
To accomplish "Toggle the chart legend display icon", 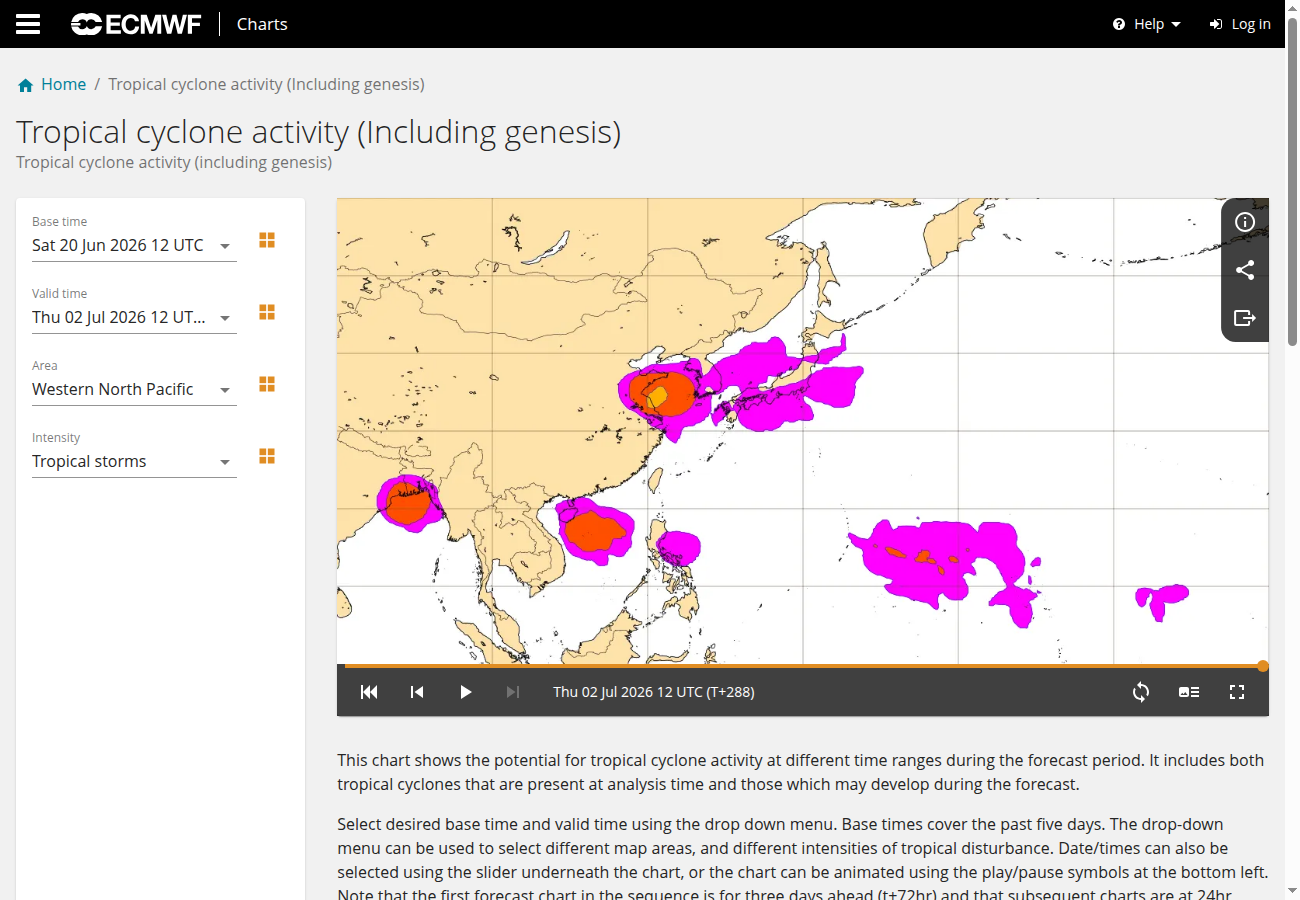I will [x=1189, y=692].
